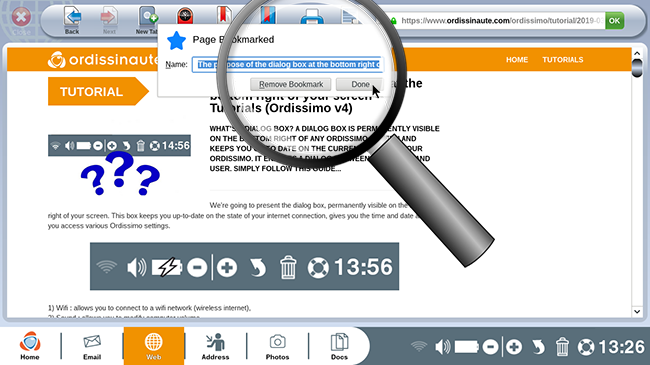This screenshot has height=365, width=650.
Task: Click the undo arrow icon in status bar
Action: pyautogui.click(x=538, y=347)
